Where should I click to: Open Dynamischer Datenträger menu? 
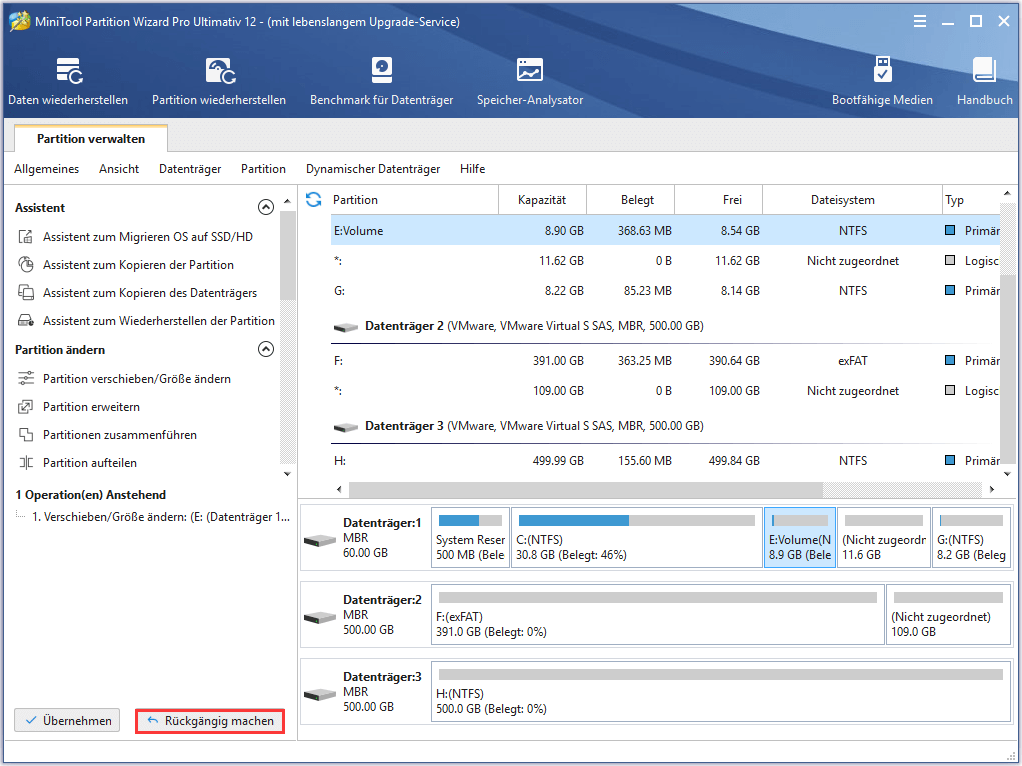pyautogui.click(x=373, y=169)
